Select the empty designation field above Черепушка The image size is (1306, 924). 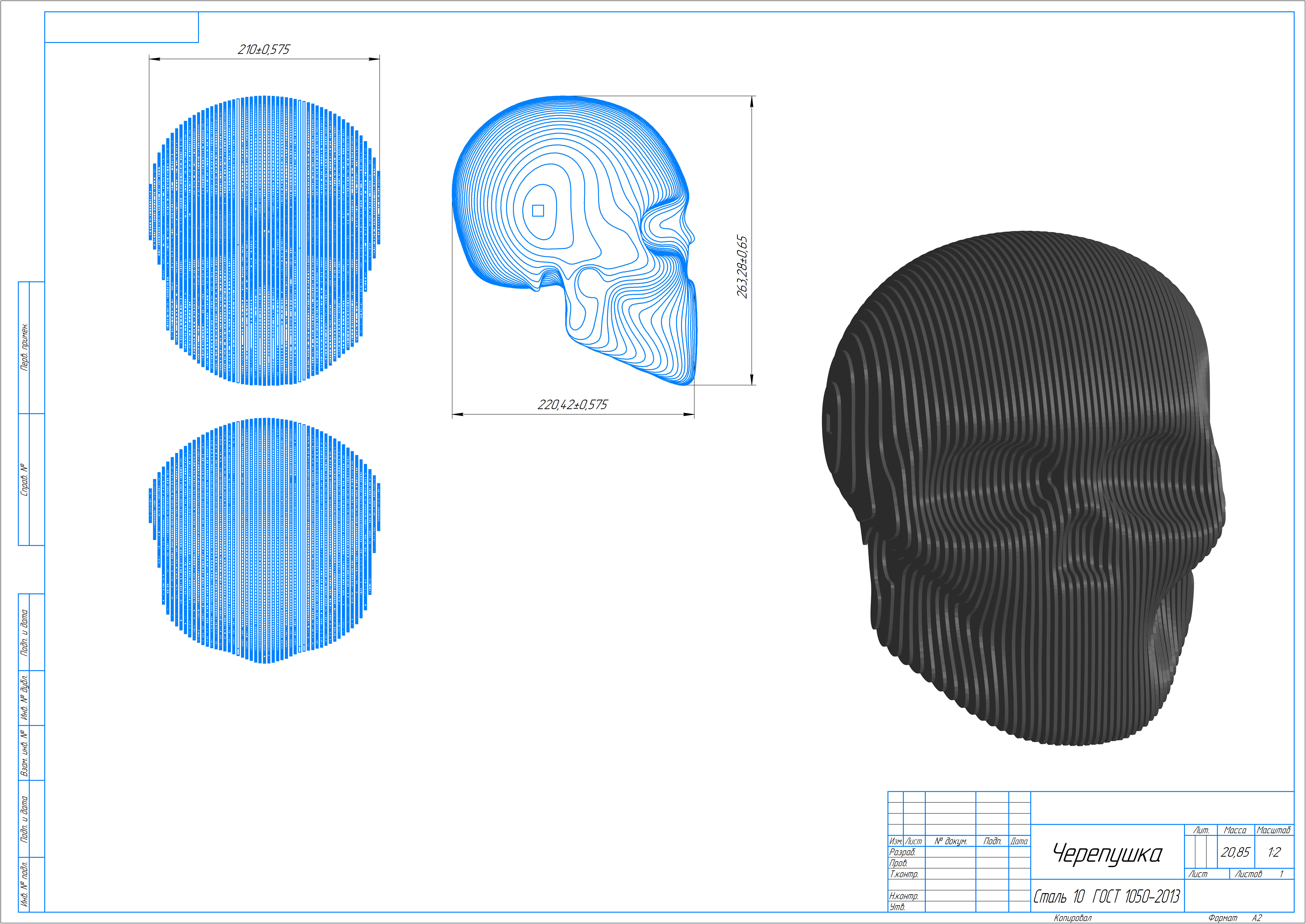[1162, 808]
